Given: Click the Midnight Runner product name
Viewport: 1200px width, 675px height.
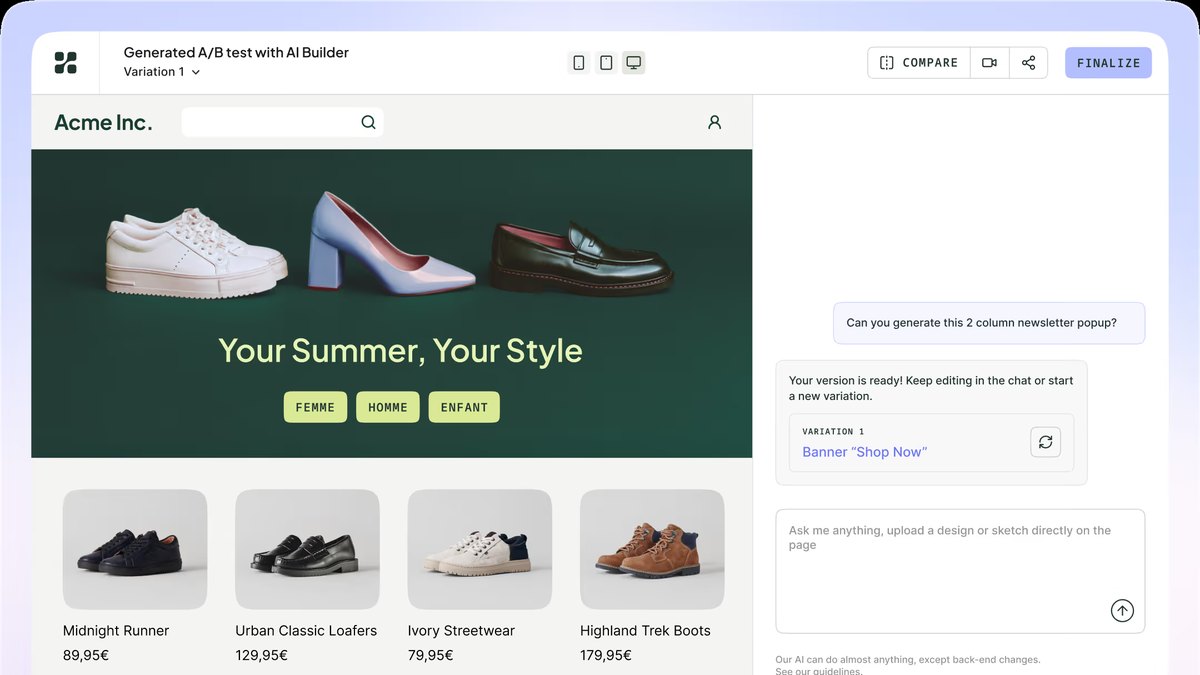Looking at the screenshot, I should tap(116, 631).
